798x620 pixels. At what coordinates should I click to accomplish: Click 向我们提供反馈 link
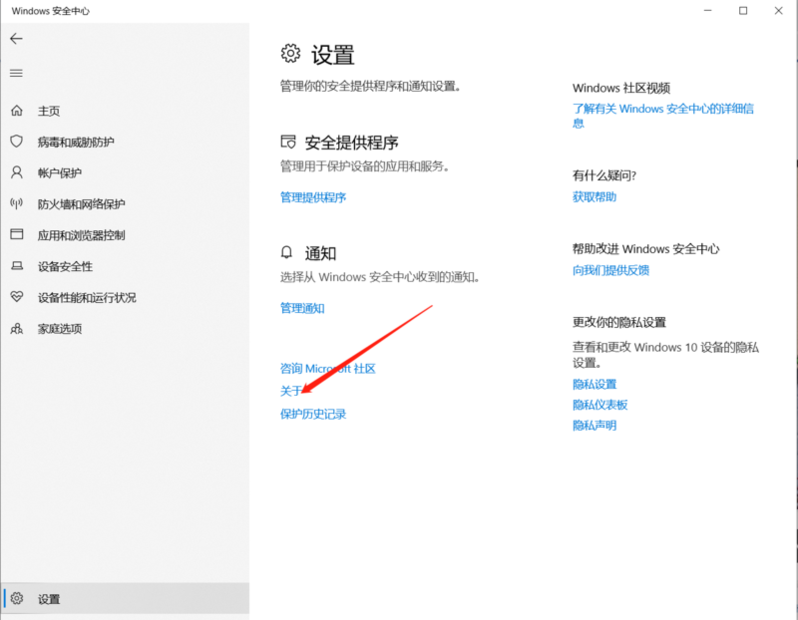tap(611, 270)
